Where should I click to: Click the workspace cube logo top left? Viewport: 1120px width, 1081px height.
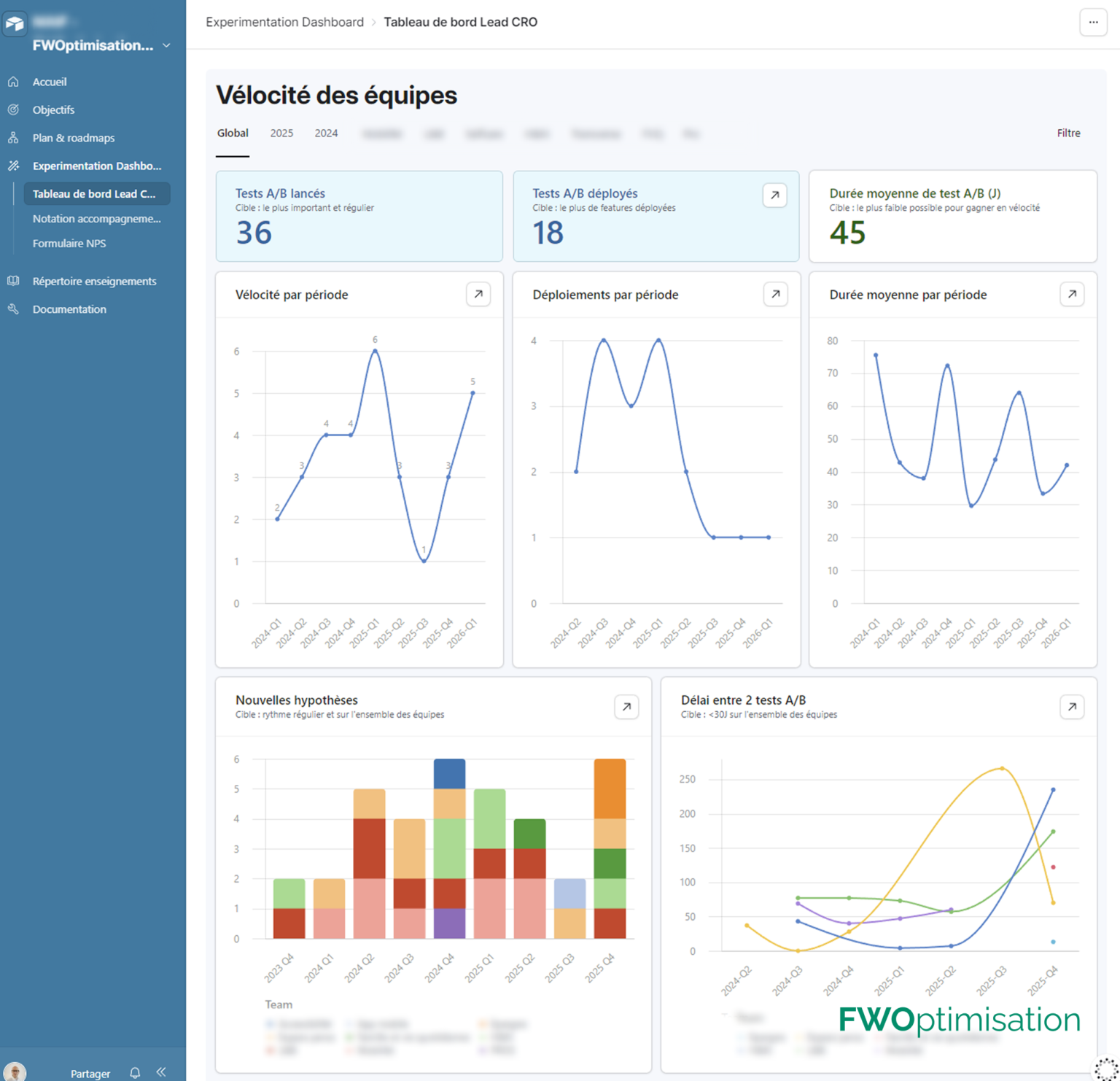(x=15, y=23)
